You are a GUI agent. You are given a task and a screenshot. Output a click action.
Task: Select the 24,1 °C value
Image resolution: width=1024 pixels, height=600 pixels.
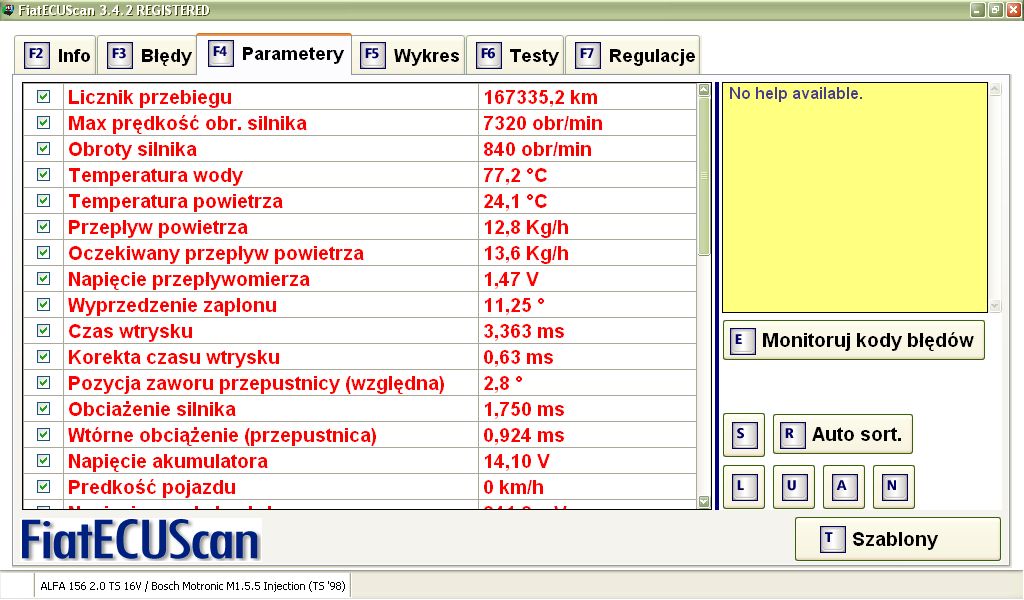(x=515, y=202)
